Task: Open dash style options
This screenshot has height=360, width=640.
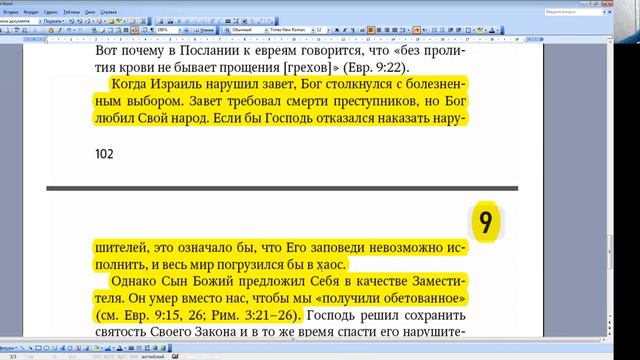Action: [x=139, y=348]
